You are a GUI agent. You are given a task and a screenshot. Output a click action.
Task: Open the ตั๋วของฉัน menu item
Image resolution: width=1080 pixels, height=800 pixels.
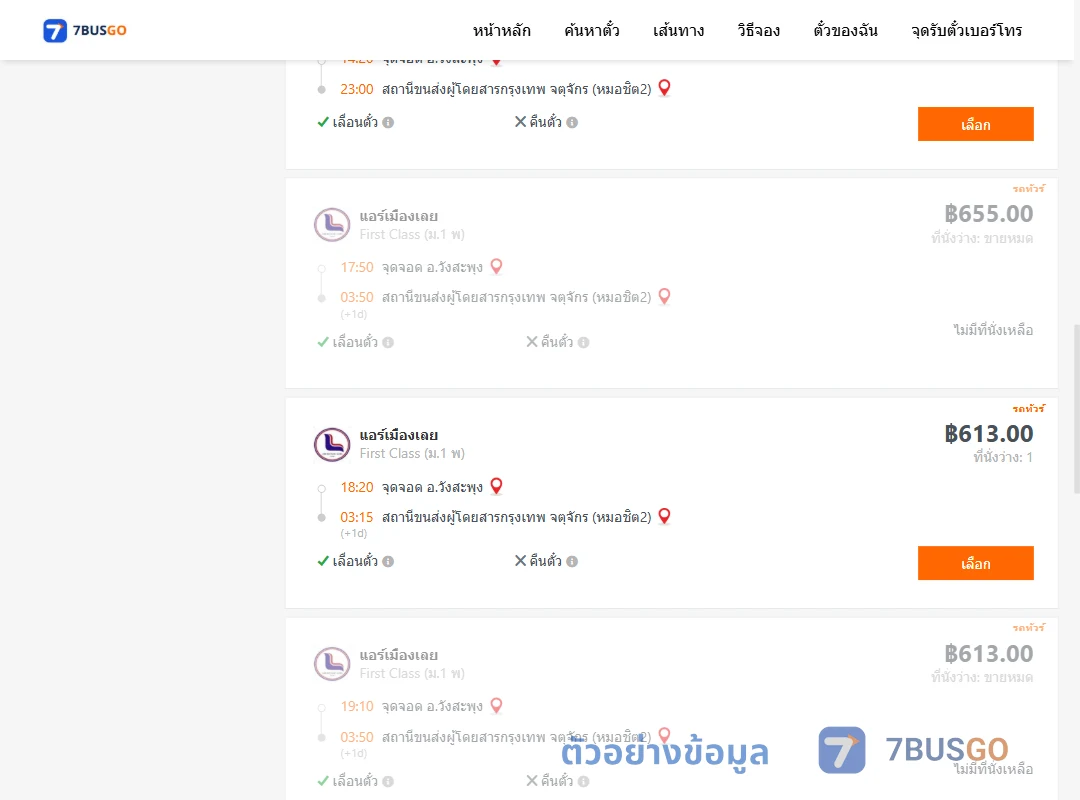tap(845, 30)
